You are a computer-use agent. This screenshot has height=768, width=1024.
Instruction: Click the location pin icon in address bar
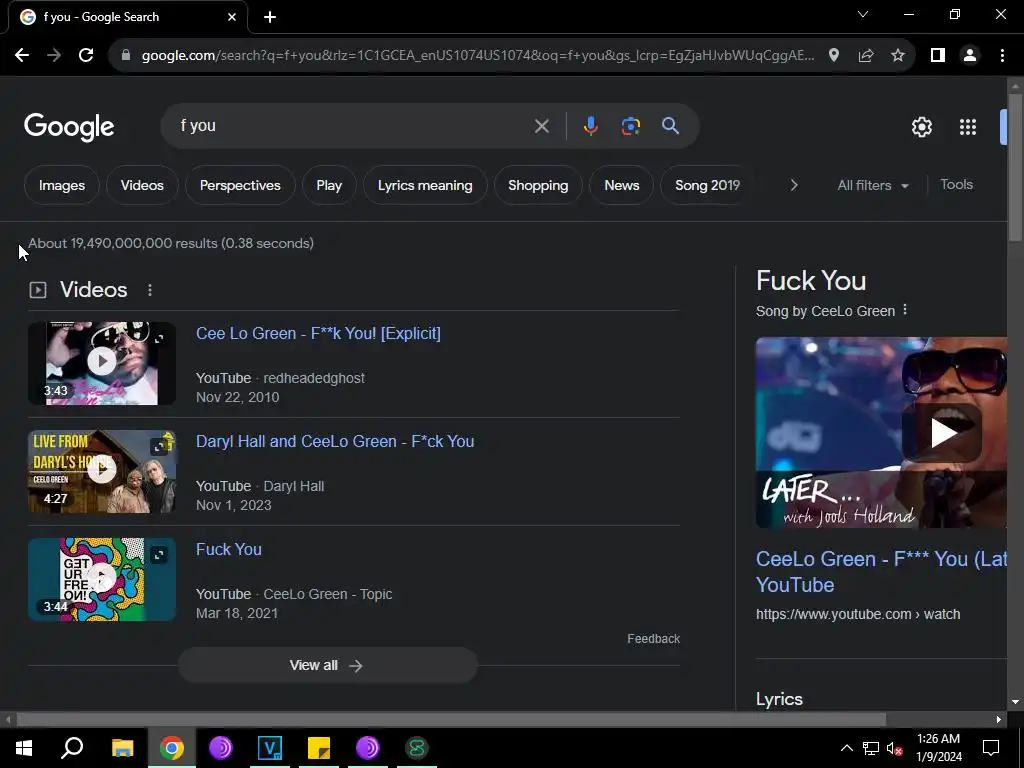pos(833,56)
